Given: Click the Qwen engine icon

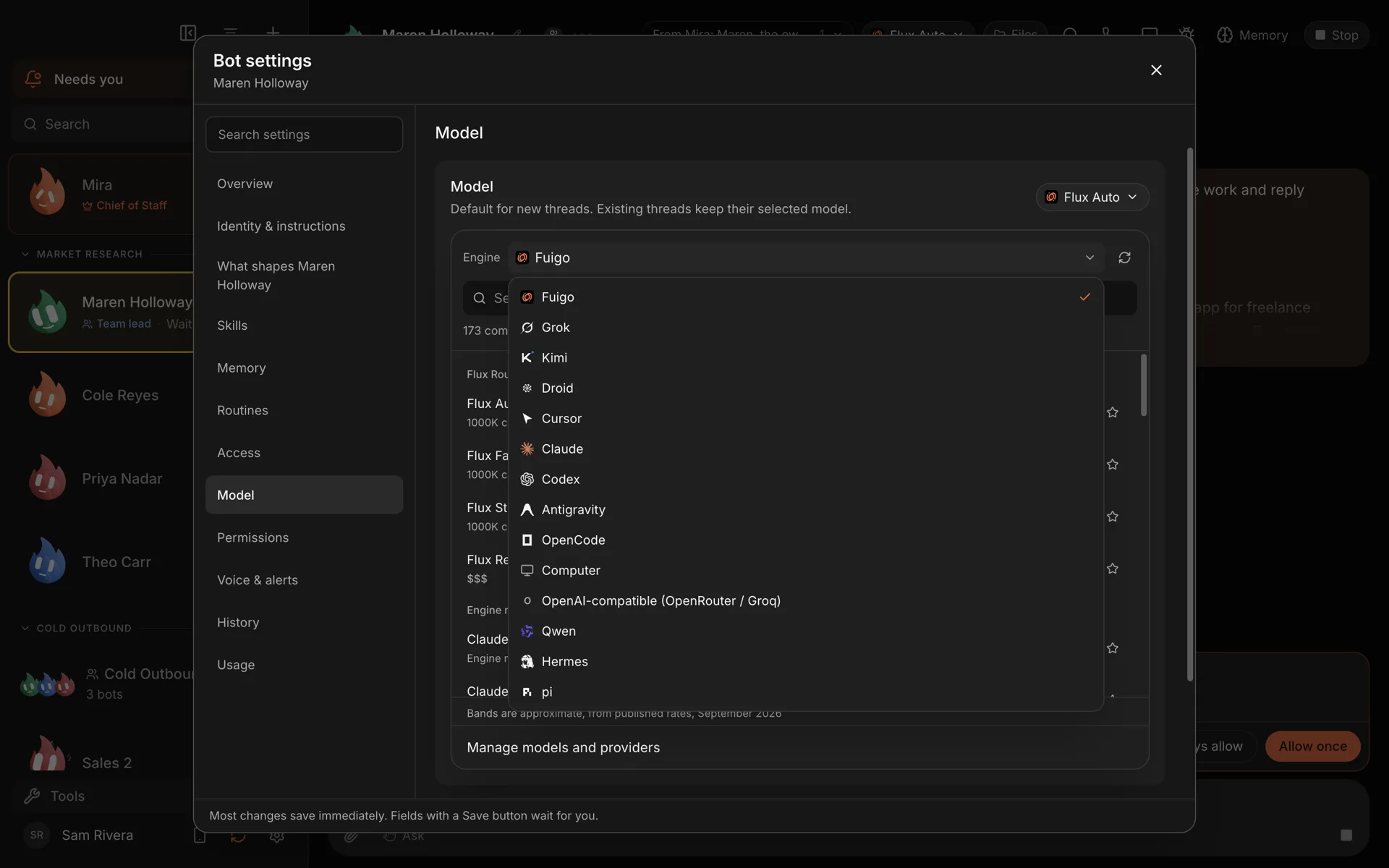Looking at the screenshot, I should (x=527, y=631).
